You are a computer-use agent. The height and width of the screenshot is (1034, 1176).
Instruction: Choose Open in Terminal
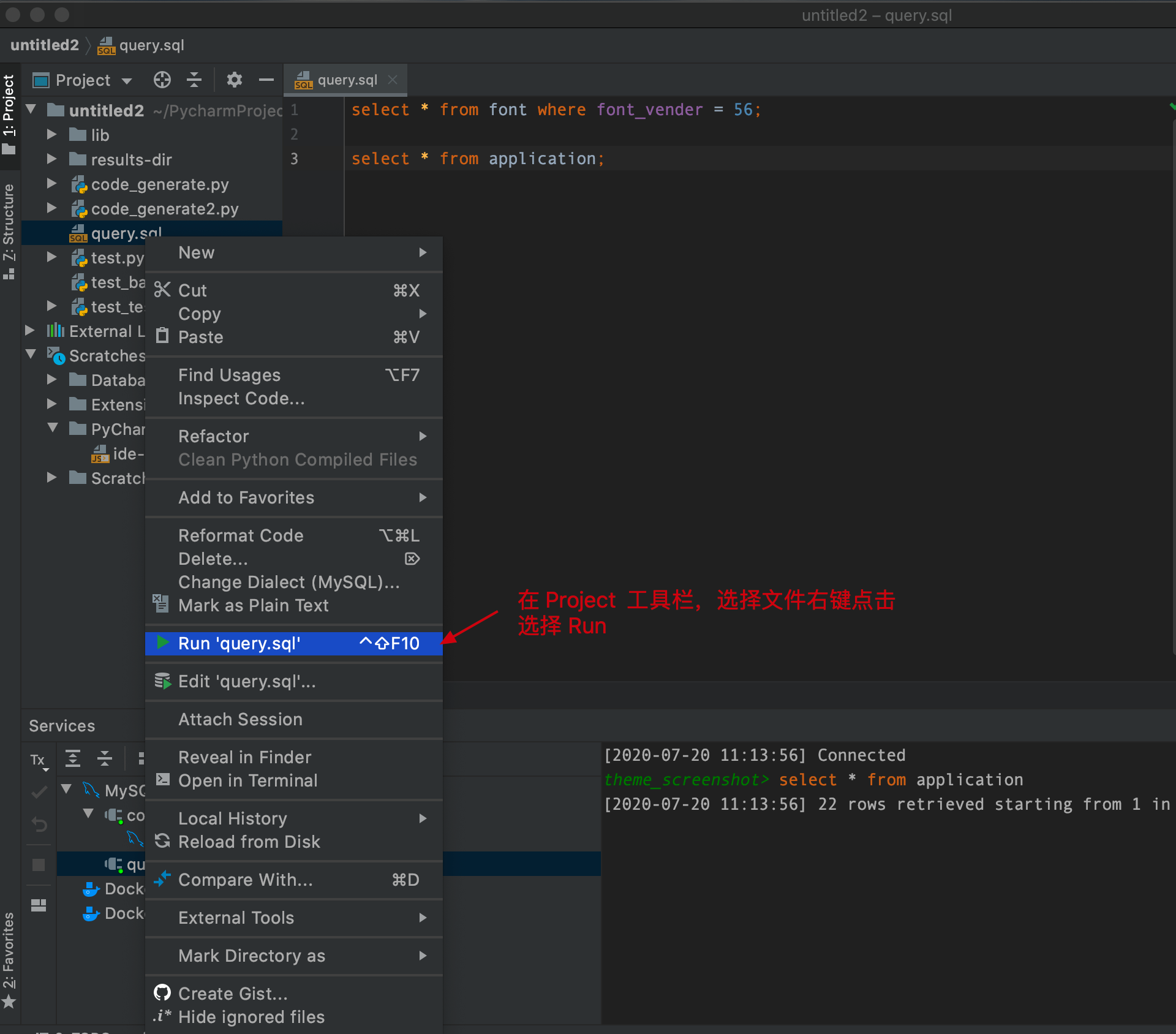click(x=294, y=780)
